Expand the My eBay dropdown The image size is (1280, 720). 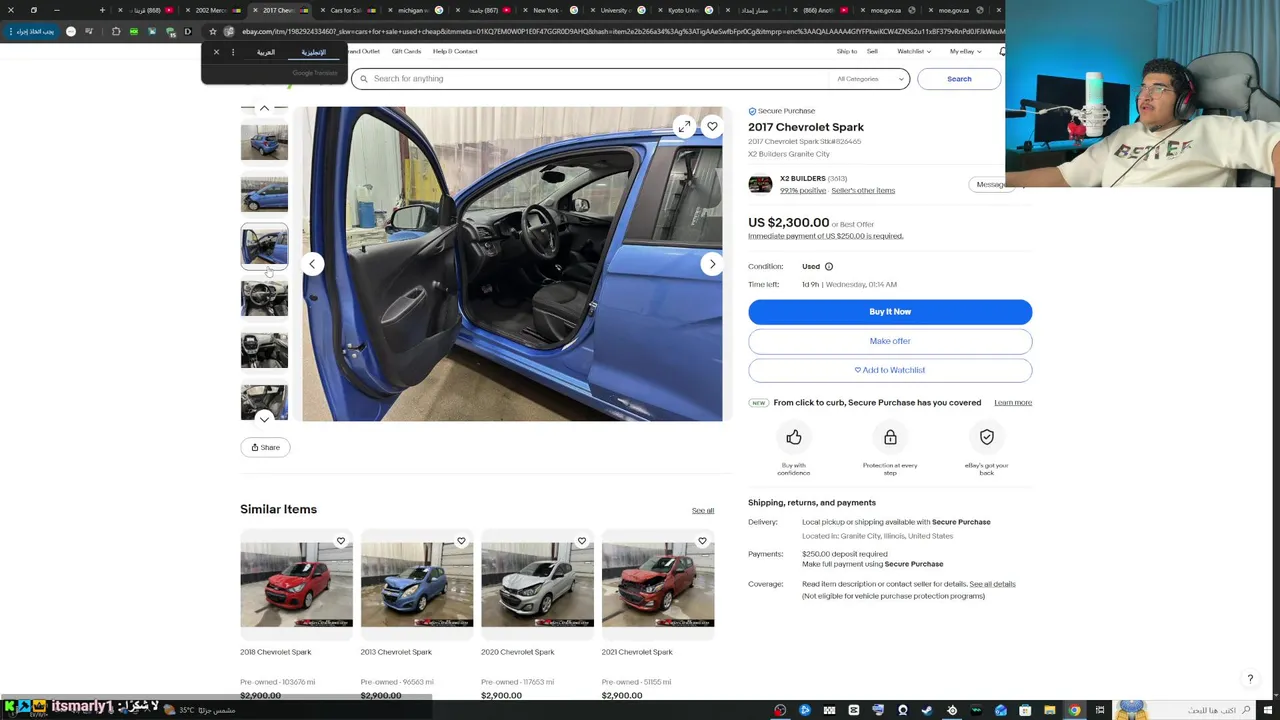964,51
